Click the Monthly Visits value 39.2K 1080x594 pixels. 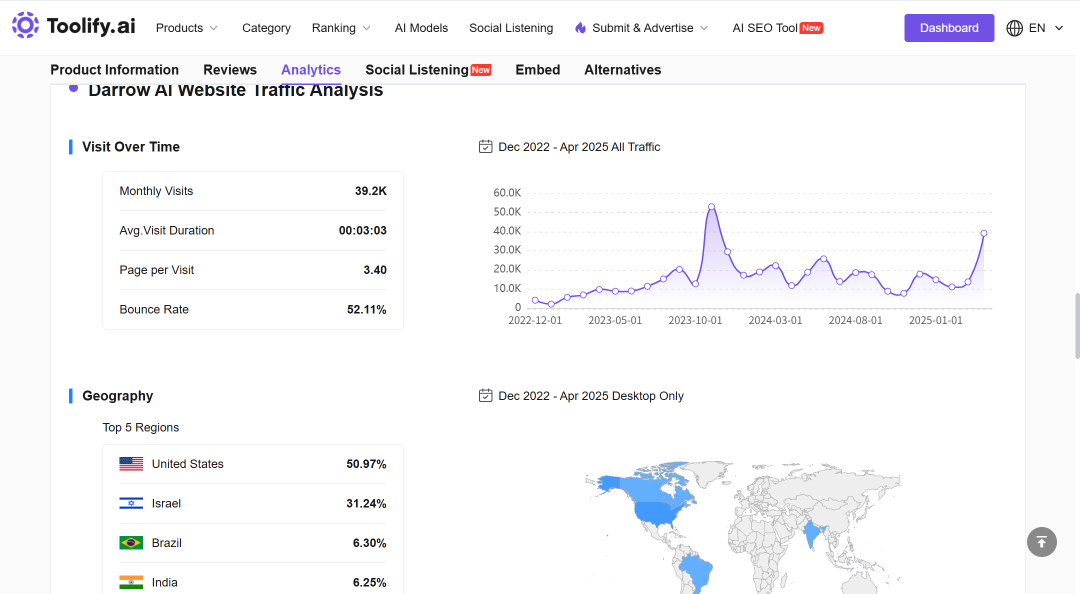pos(371,191)
